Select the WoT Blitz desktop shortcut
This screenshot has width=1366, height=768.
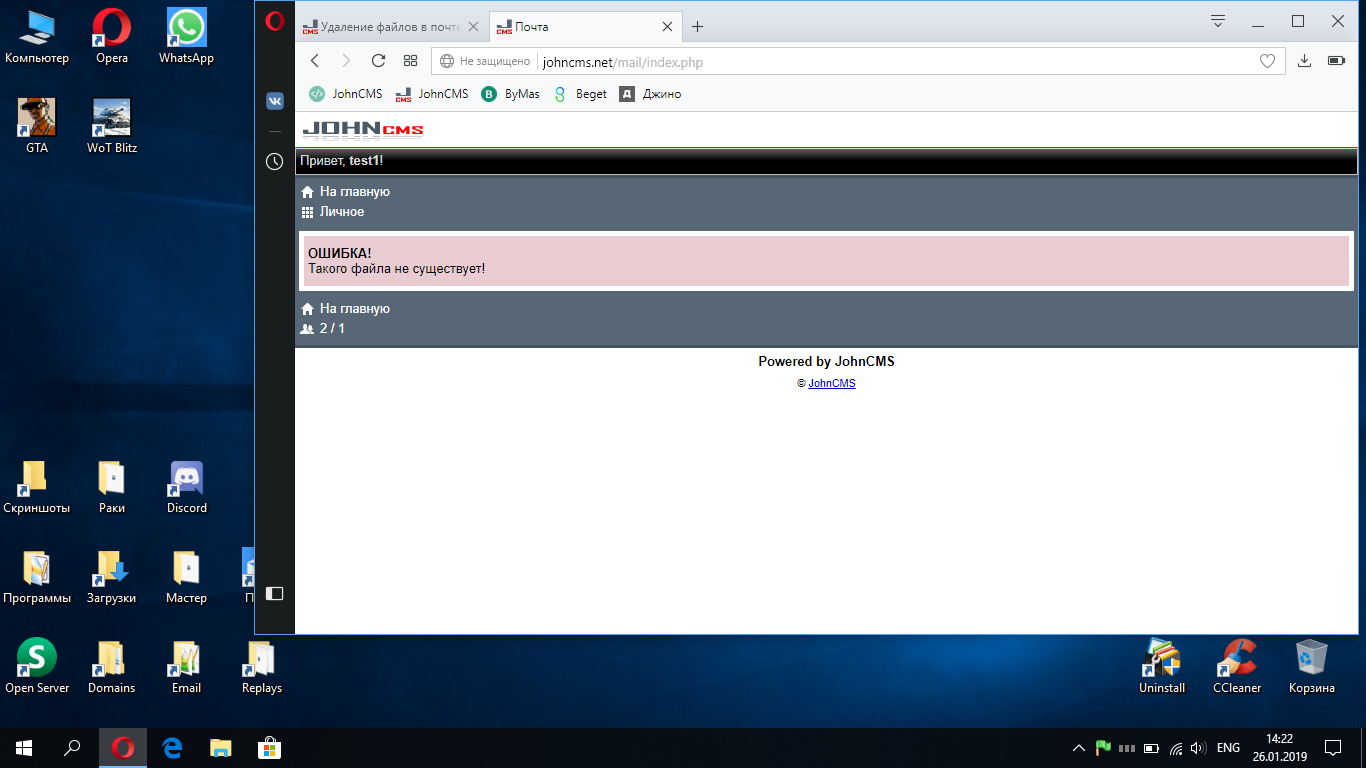click(112, 127)
